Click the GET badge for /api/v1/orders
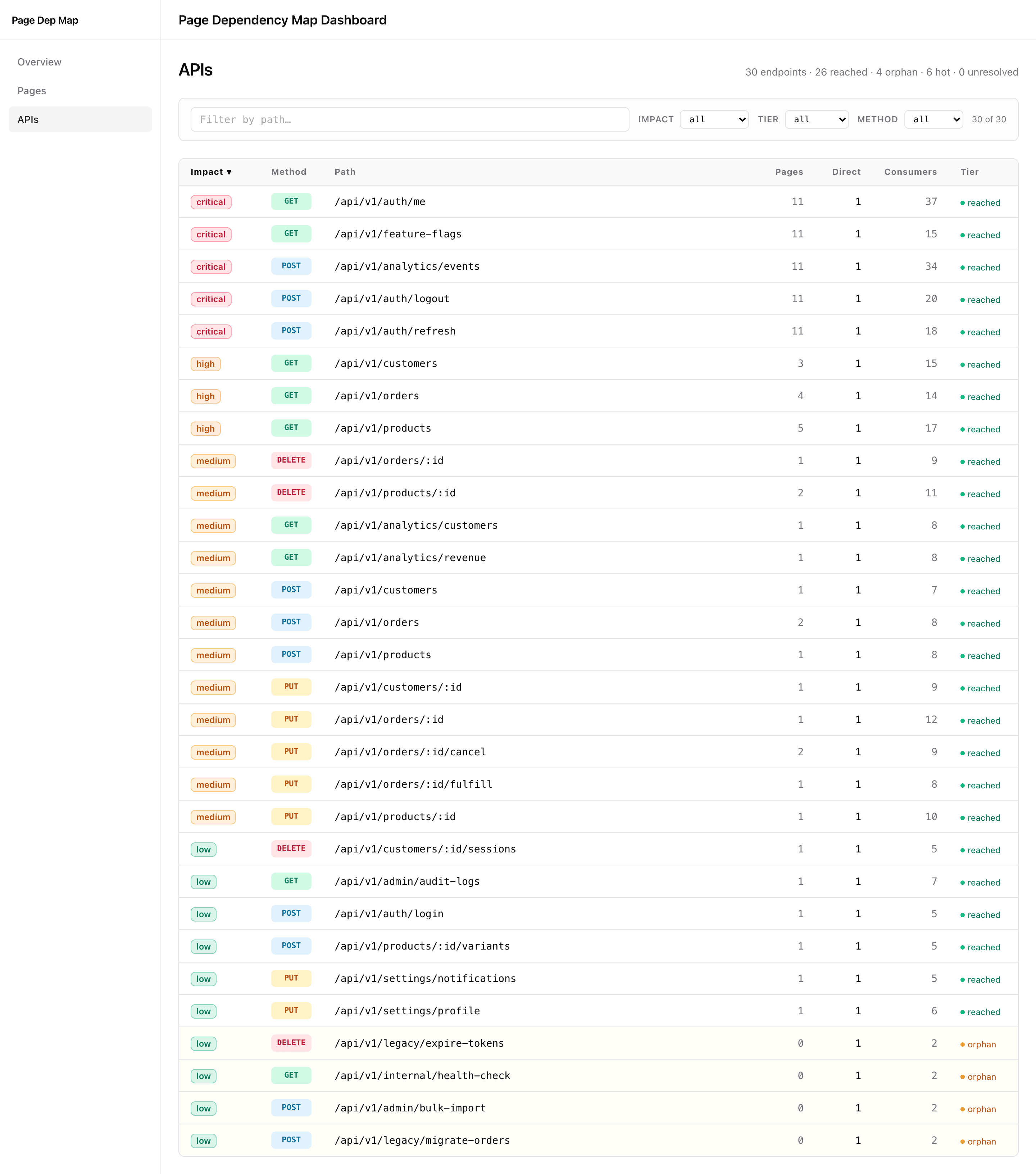 [x=291, y=396]
